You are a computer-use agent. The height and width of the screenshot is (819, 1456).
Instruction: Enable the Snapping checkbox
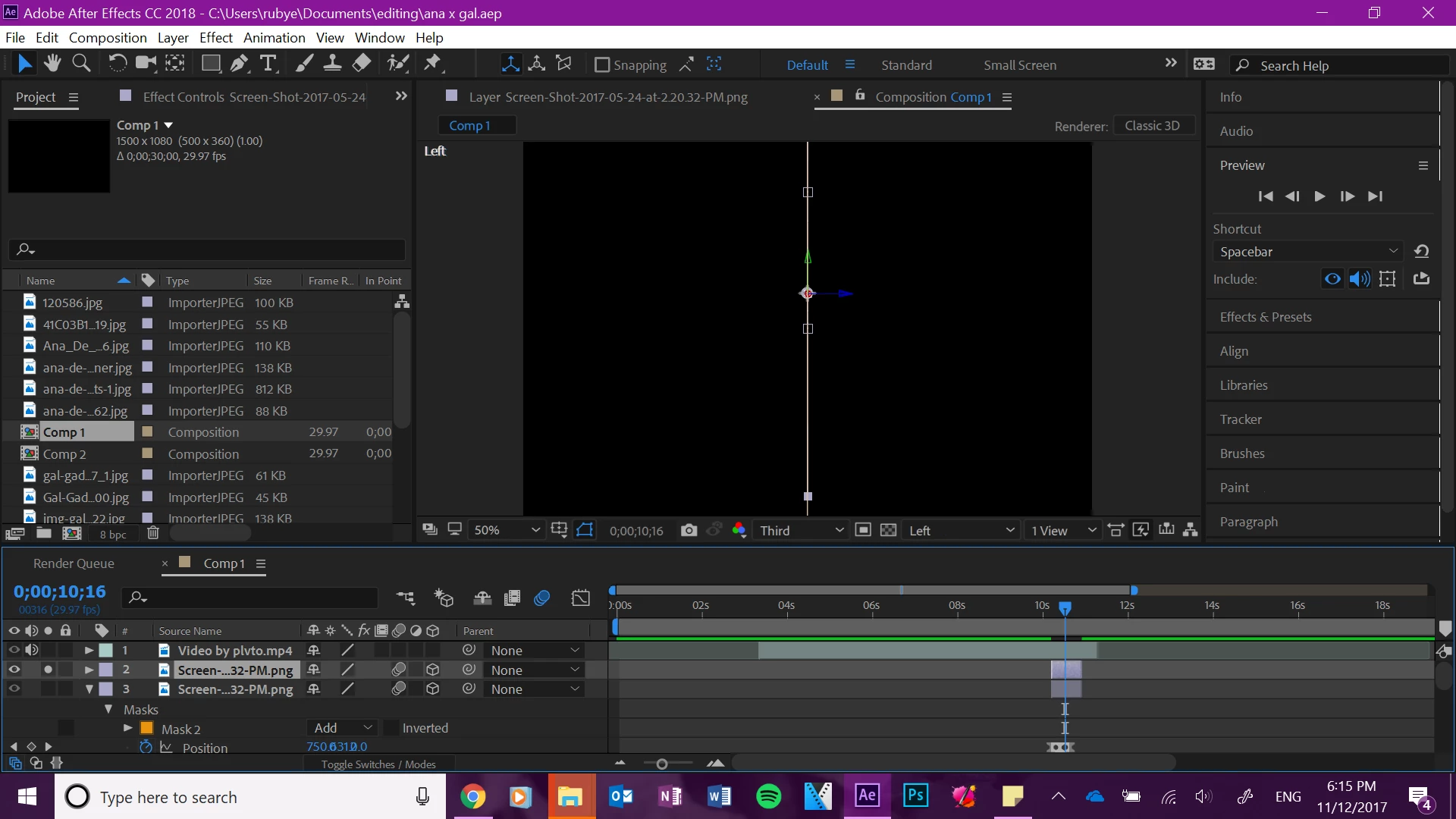[x=602, y=65]
